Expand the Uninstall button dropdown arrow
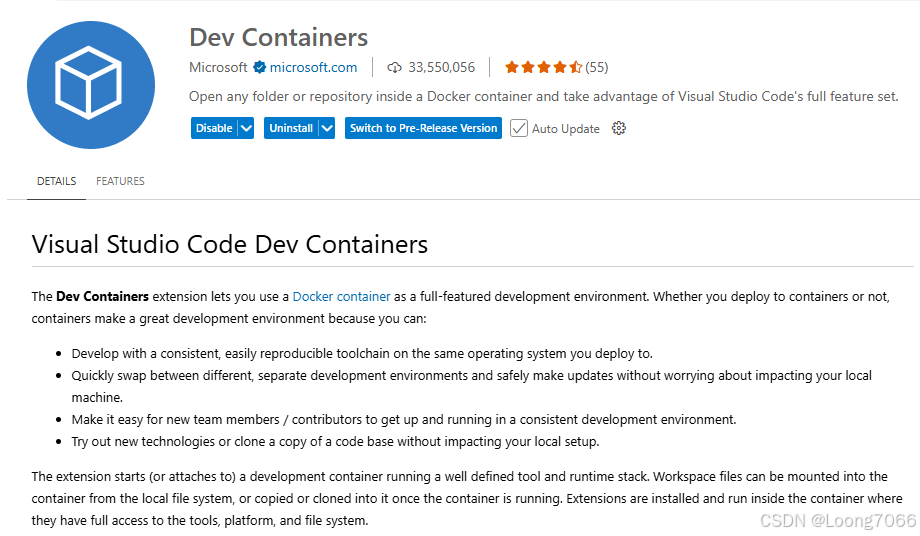This screenshot has width=920, height=536. coord(327,128)
